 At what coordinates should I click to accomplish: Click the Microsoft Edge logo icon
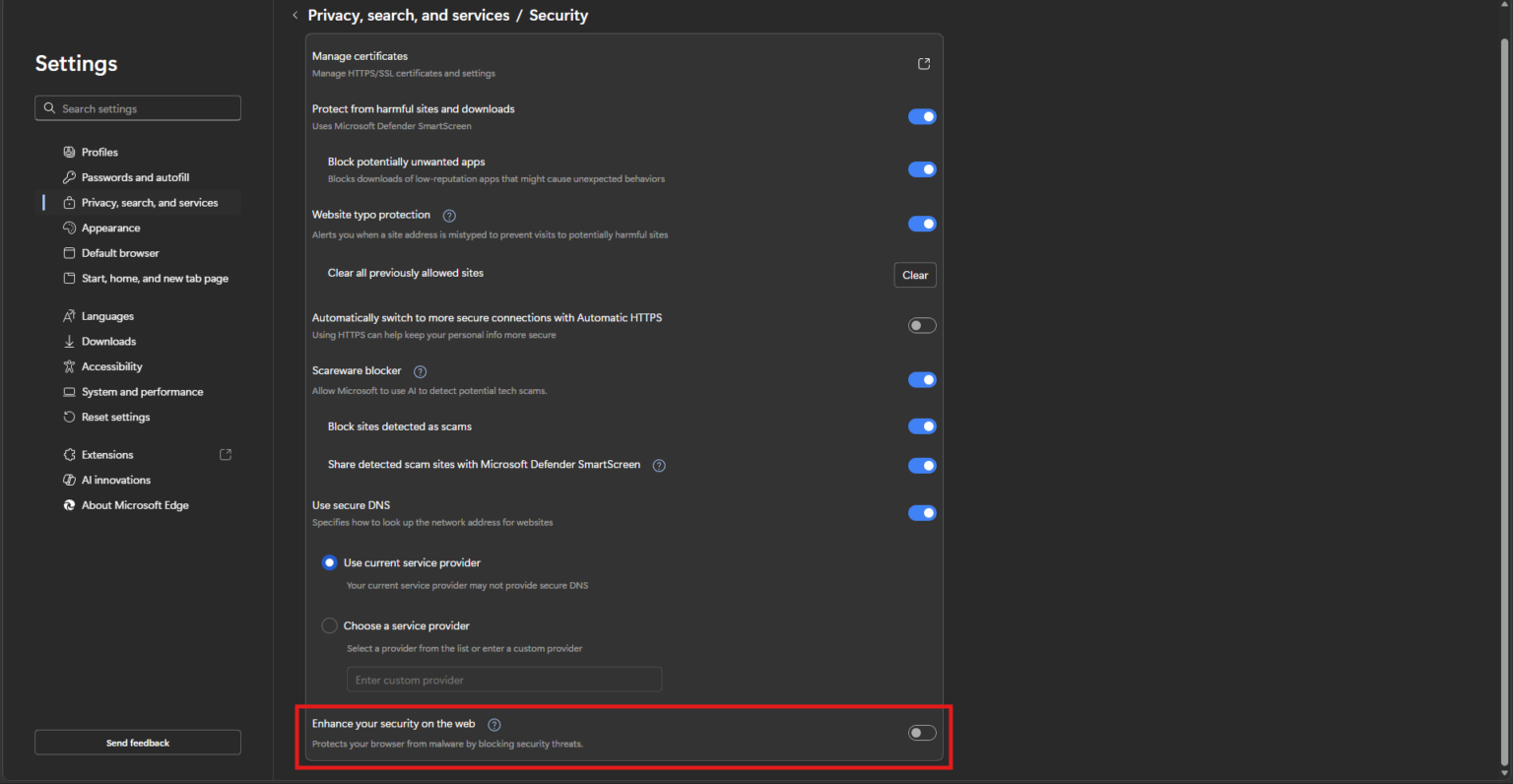69,505
